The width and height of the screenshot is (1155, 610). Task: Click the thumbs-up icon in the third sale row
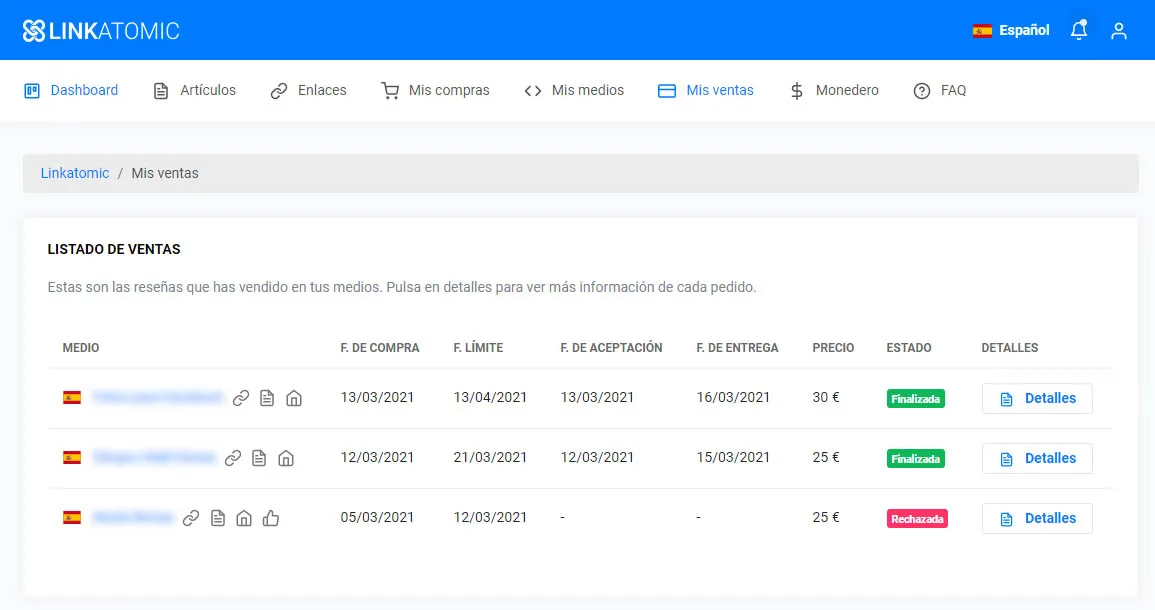tap(271, 518)
